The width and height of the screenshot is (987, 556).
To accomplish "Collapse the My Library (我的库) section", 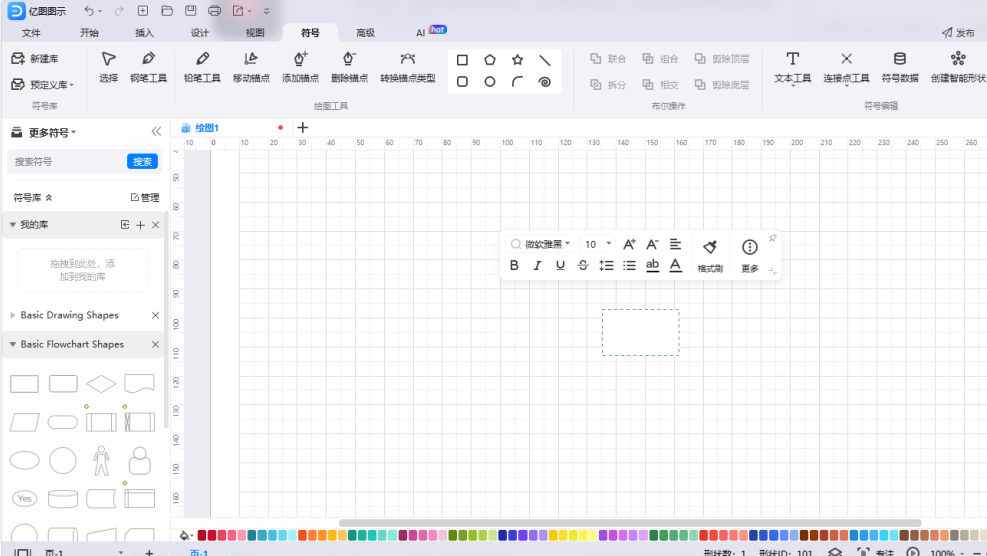I will (13, 225).
